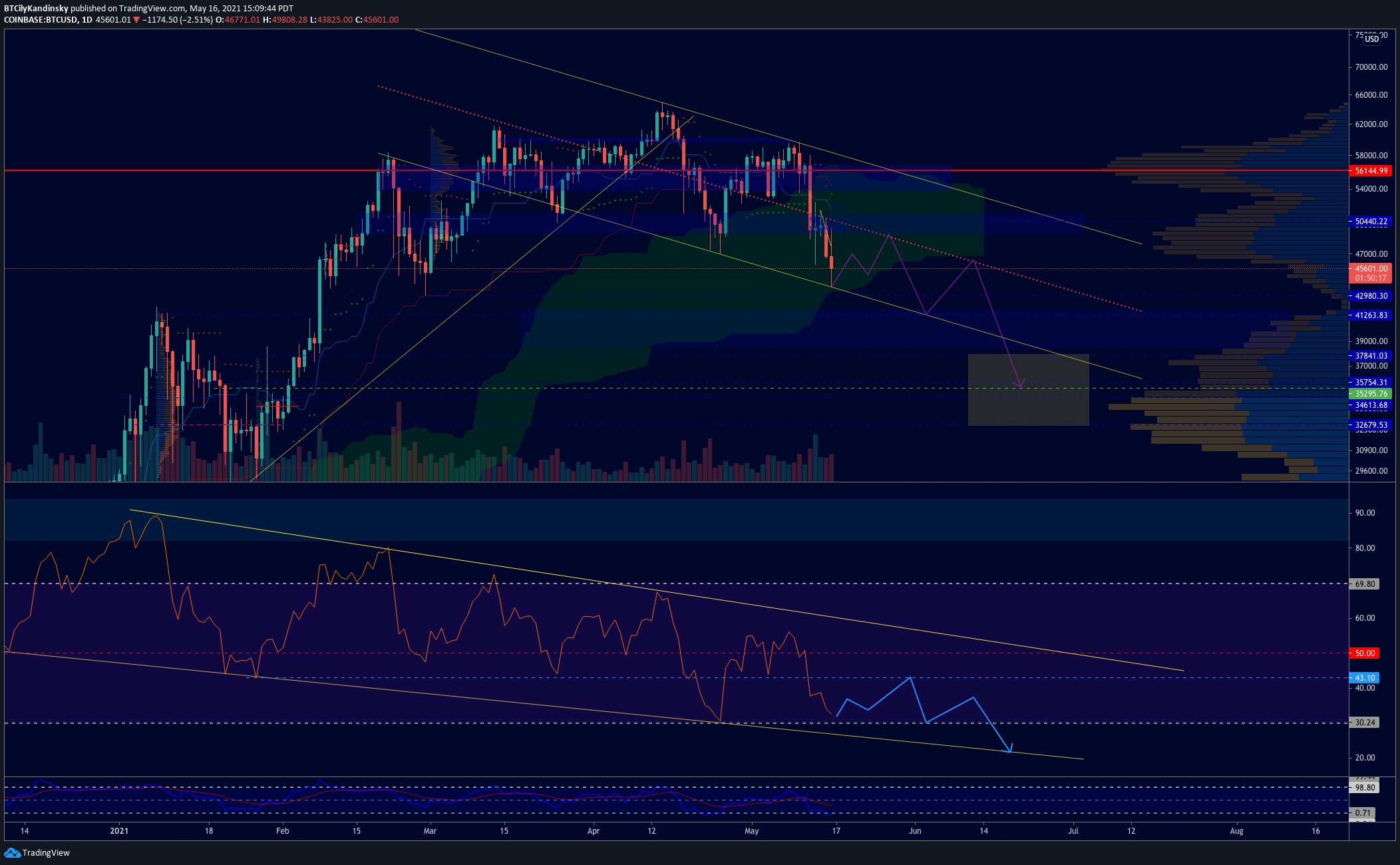Click the red down-triangle change indicator
The image size is (1400, 865).
tap(136, 20)
